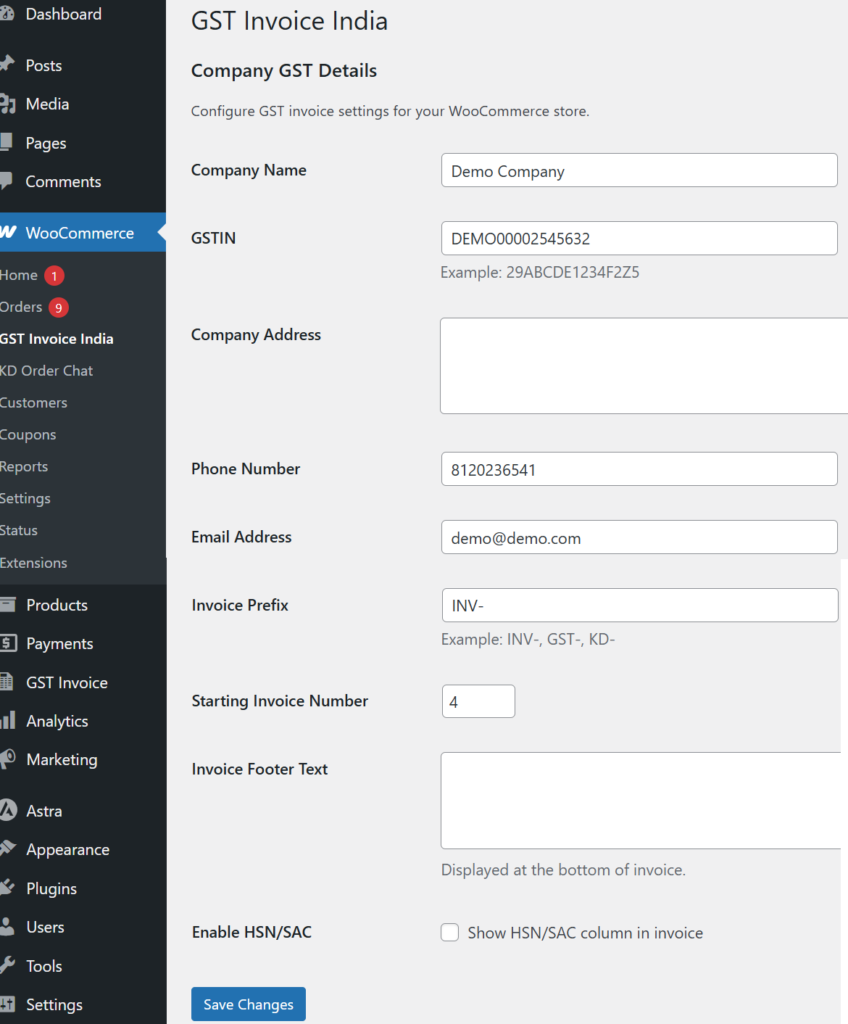Click the Marketing megaphone icon
This screenshot has width=848, height=1024.
pyautogui.click(x=7, y=759)
